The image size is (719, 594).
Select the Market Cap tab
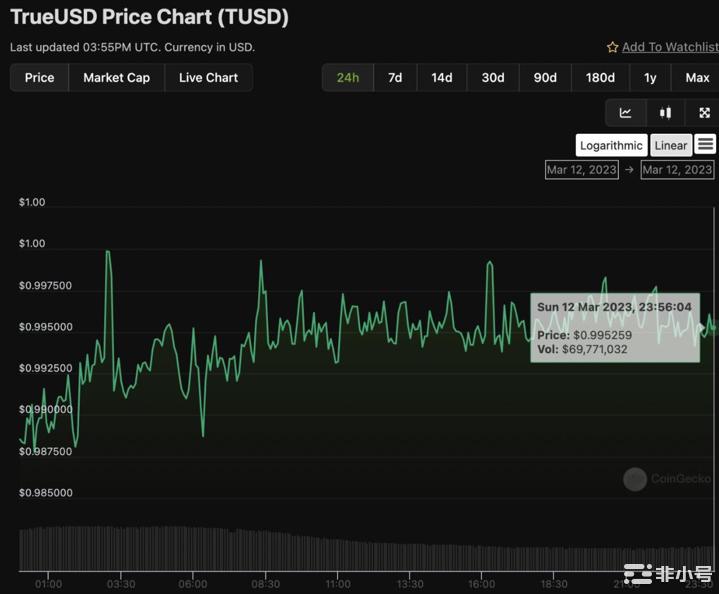[116, 78]
